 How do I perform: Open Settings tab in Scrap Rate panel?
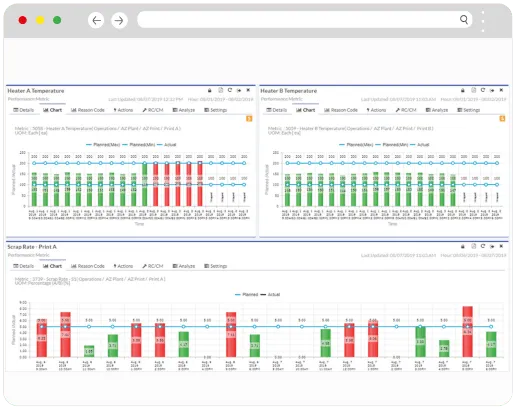(216, 266)
